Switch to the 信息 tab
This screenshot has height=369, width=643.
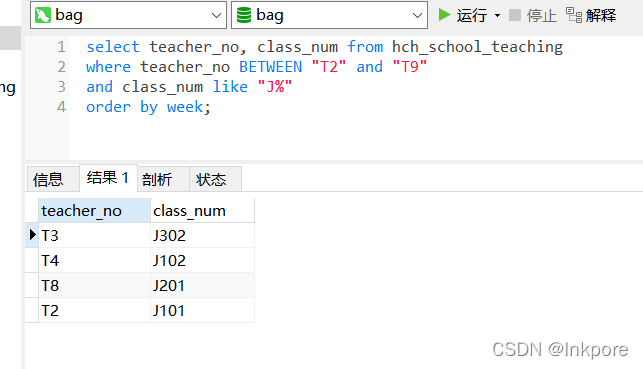click(x=53, y=179)
